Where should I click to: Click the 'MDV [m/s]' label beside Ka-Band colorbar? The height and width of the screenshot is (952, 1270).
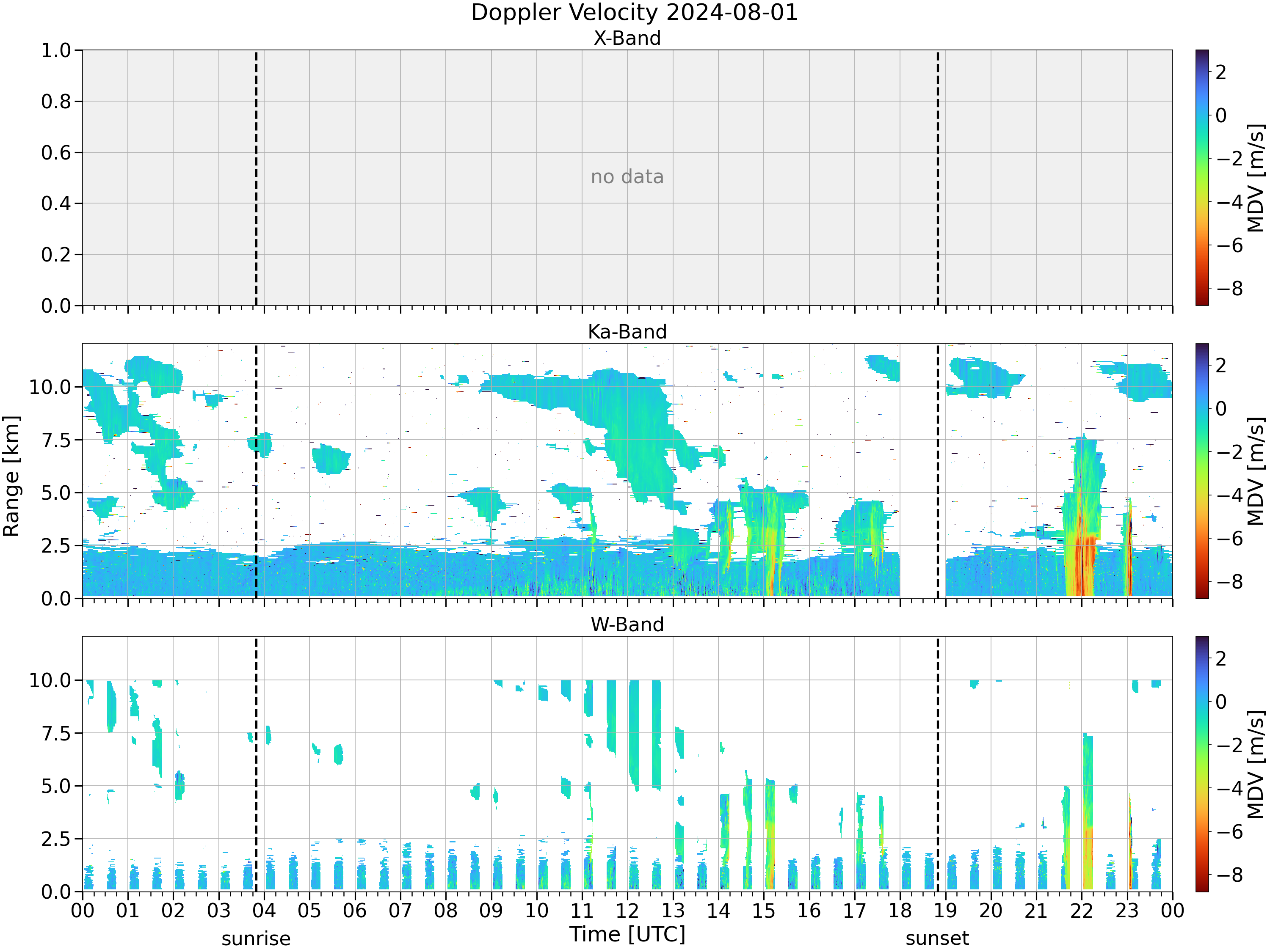[x=1256, y=471]
